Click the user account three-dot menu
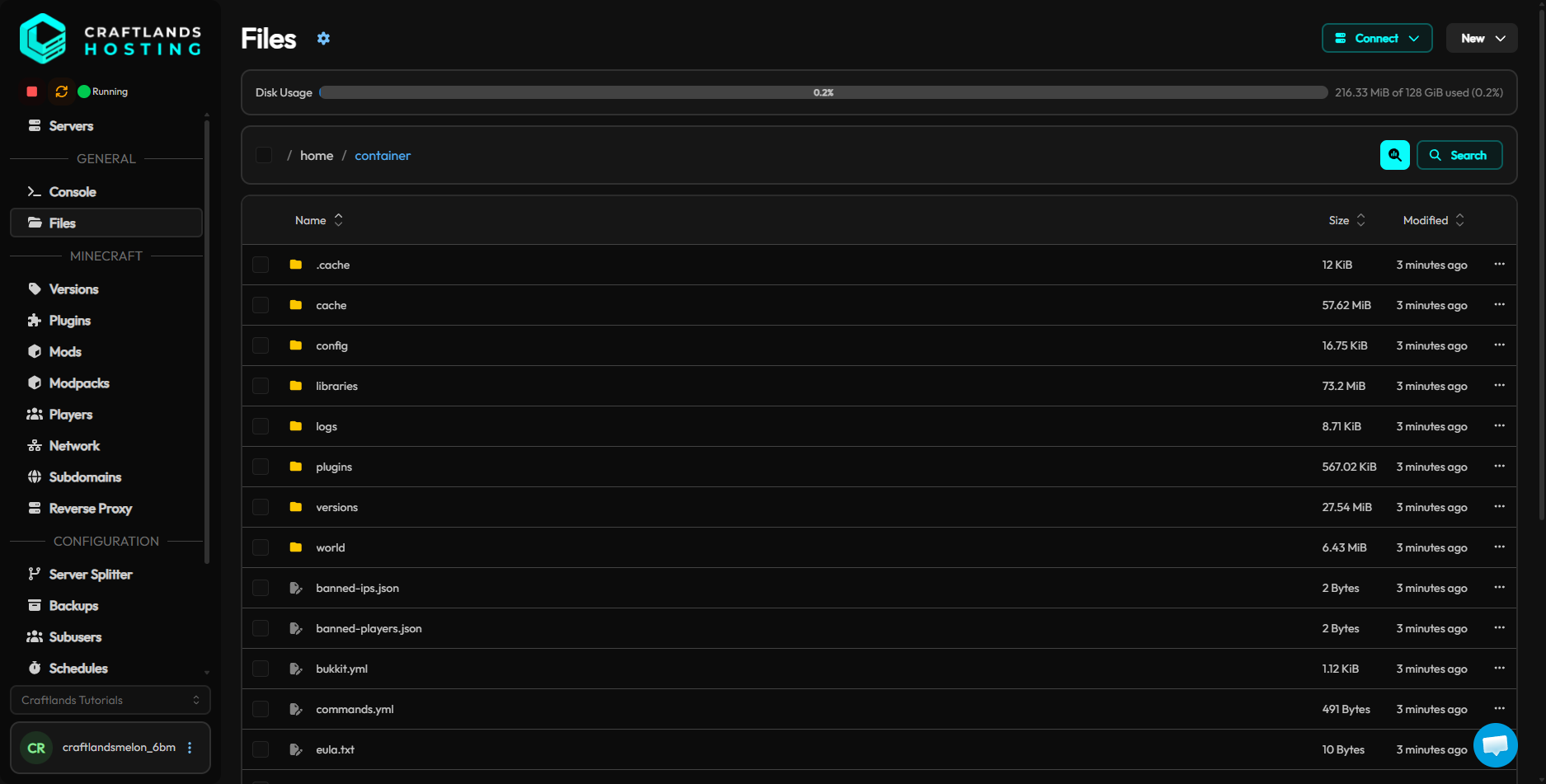Viewport: 1546px width, 784px height. pos(190,748)
